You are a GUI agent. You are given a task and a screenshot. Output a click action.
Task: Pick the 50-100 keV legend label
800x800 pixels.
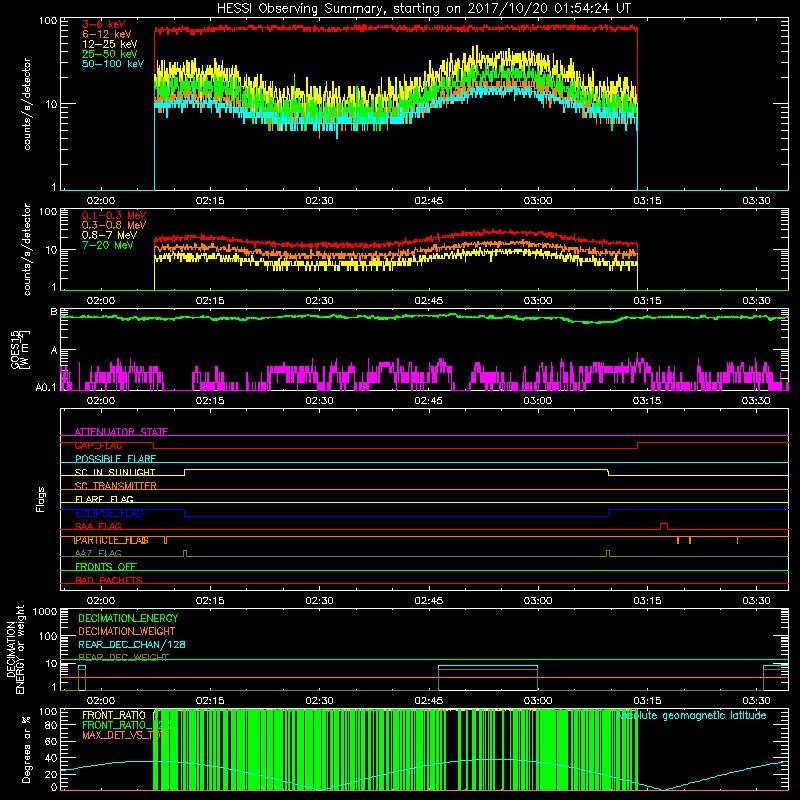click(113, 64)
